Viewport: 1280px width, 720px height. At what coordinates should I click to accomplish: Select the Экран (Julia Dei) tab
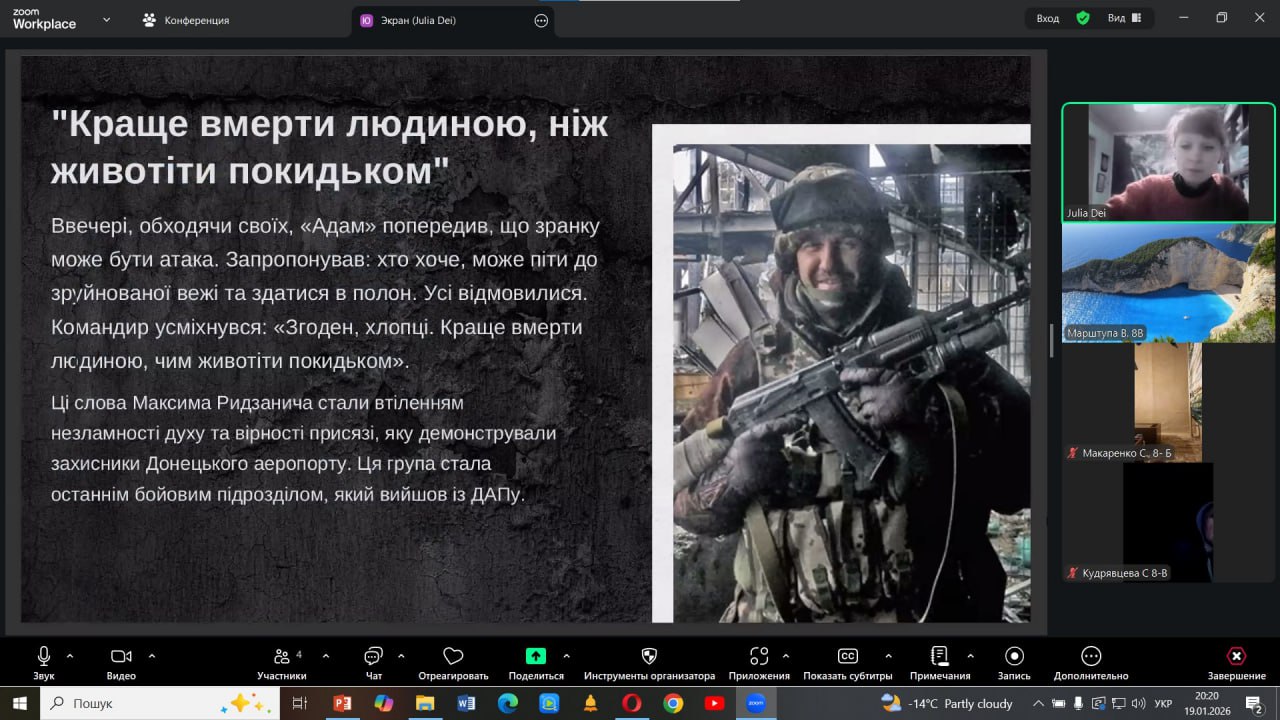click(x=418, y=20)
